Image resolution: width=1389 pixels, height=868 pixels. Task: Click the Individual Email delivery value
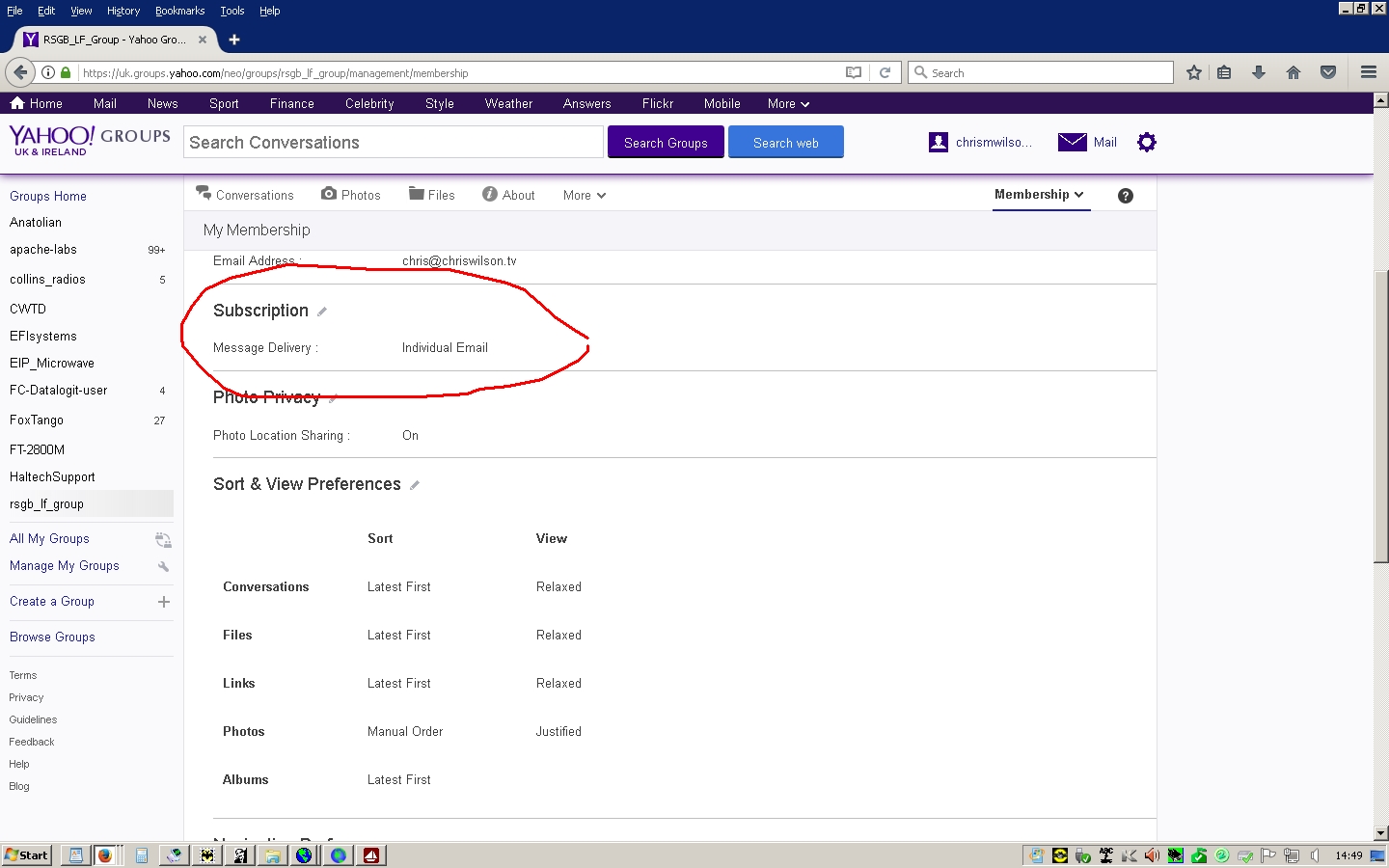click(x=445, y=348)
